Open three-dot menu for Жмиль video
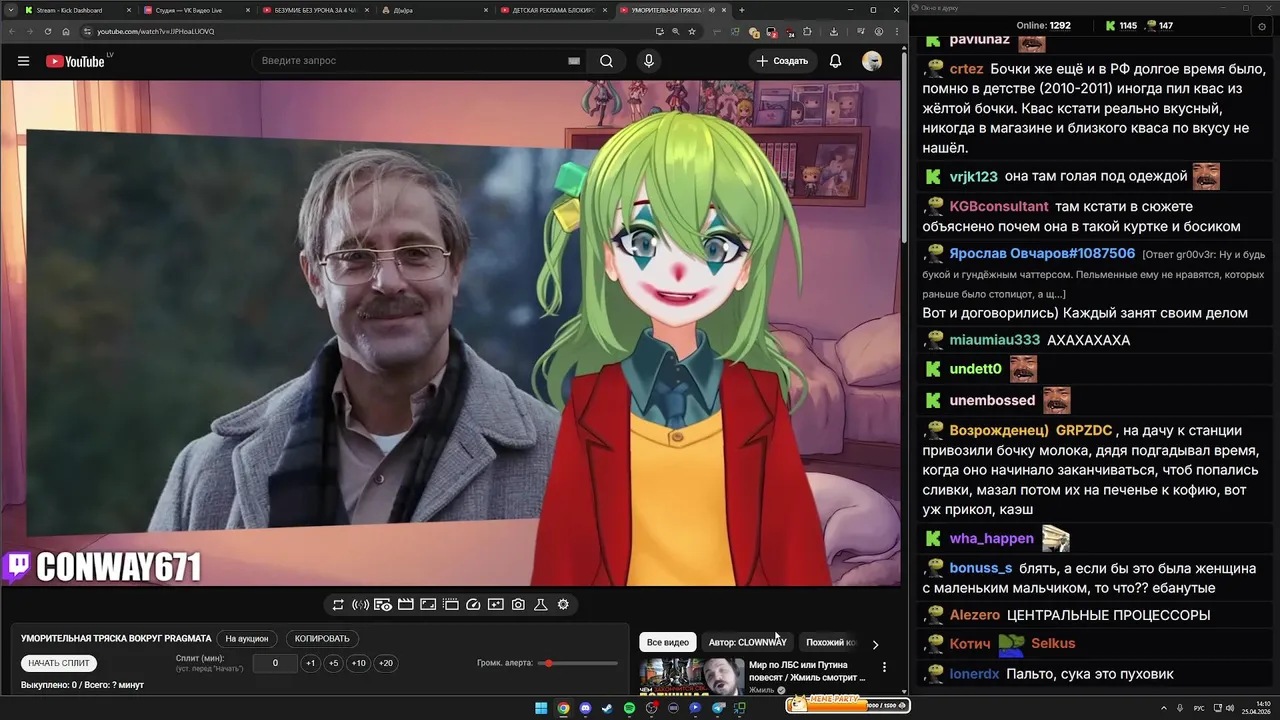Image resolution: width=1280 pixels, height=720 pixels. click(884, 667)
